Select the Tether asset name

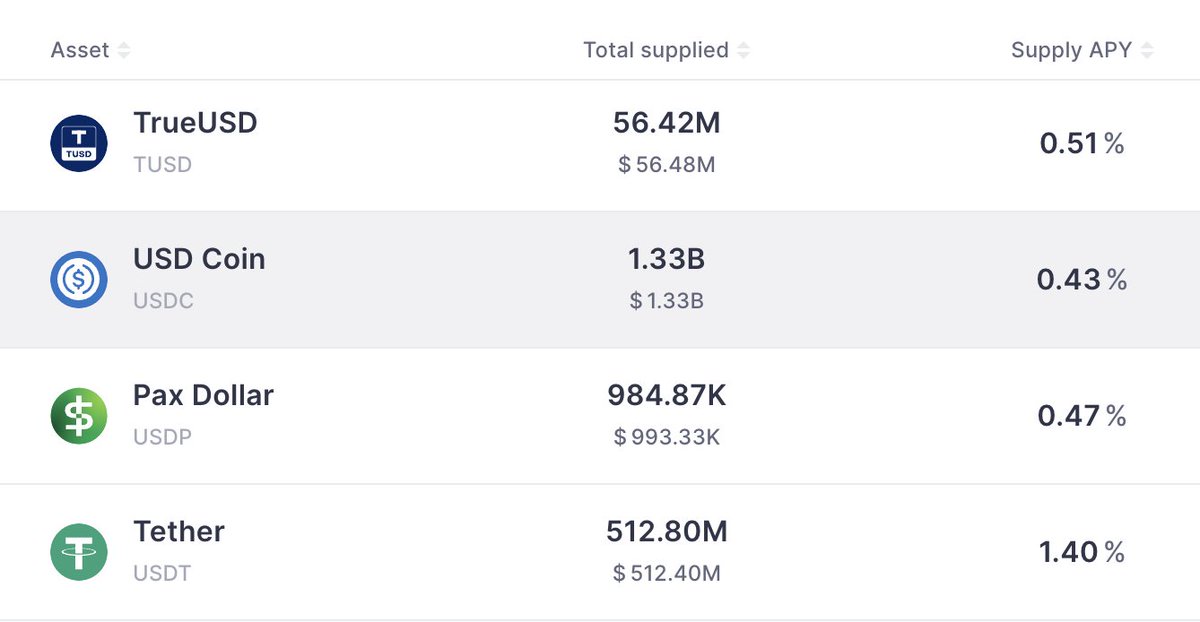pos(179,531)
